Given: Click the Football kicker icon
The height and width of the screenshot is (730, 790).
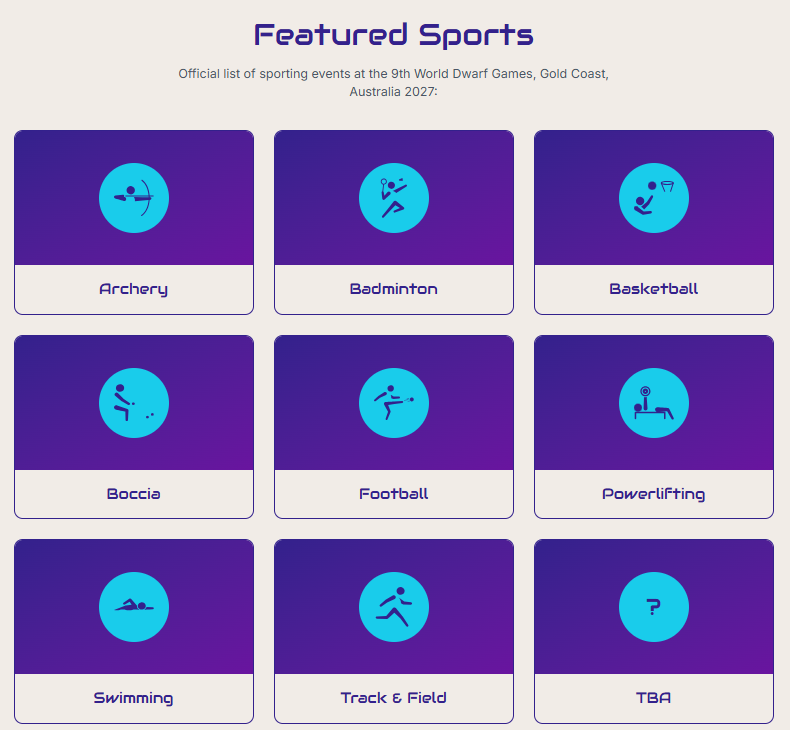Looking at the screenshot, I should (394, 403).
